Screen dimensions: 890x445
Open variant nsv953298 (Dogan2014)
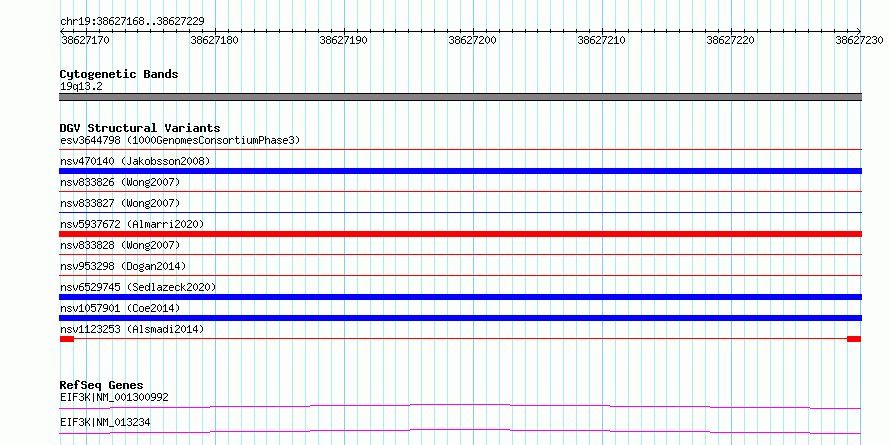[123, 266]
